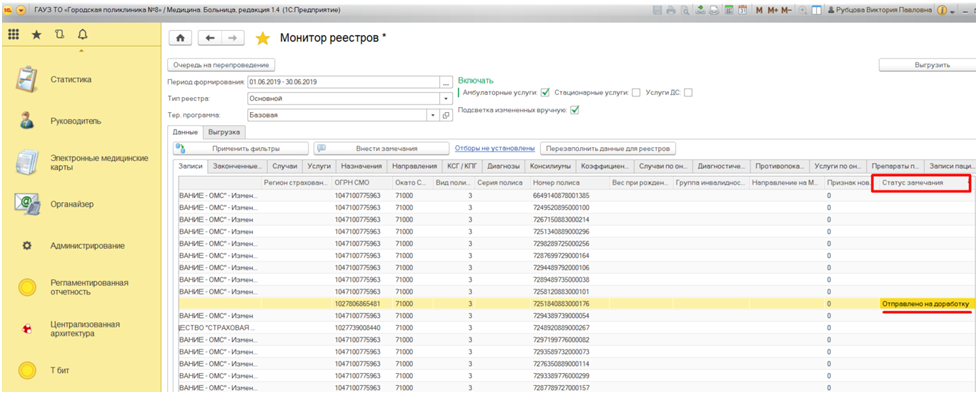
Task: Open the Статистика section icon
Action: (26, 80)
